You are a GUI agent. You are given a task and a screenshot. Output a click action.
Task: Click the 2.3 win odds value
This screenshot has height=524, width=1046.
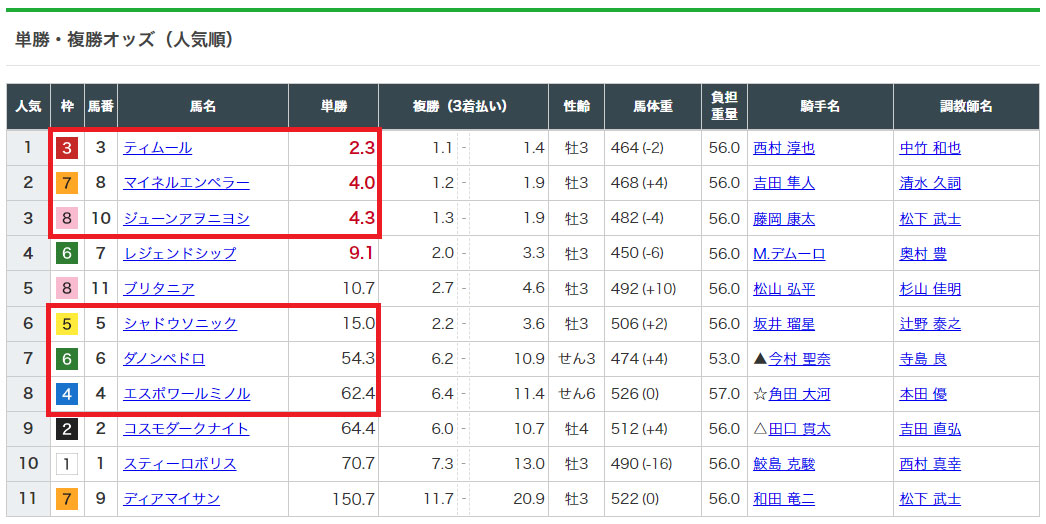[361, 148]
